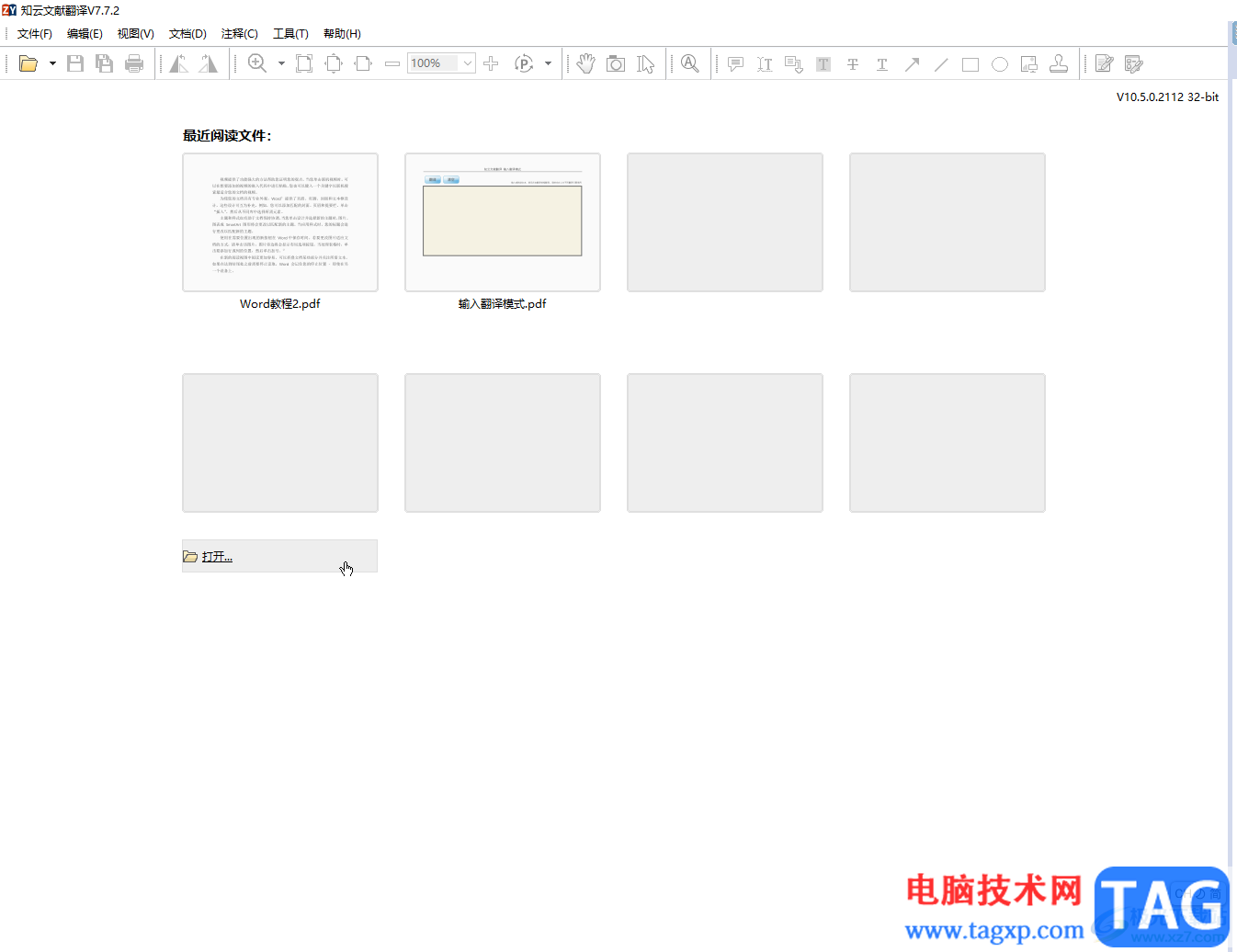Select the arrow drawing tool
This screenshot has width=1237, height=952.
tap(912, 63)
